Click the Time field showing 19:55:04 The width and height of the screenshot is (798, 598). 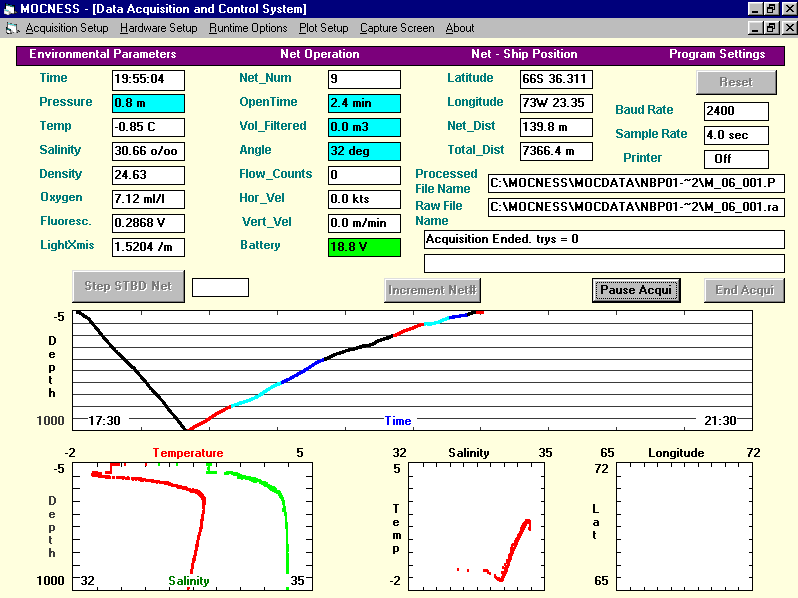(148, 79)
